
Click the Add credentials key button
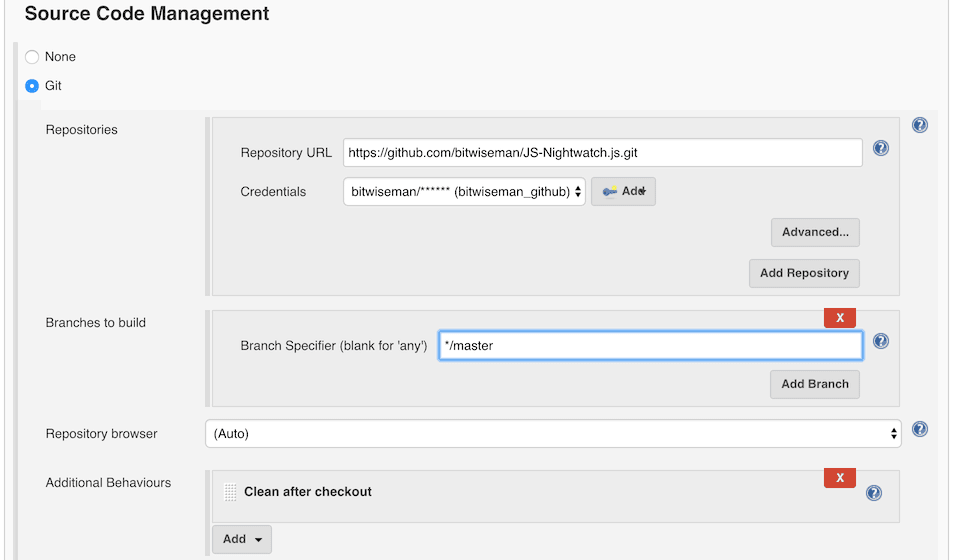point(623,192)
